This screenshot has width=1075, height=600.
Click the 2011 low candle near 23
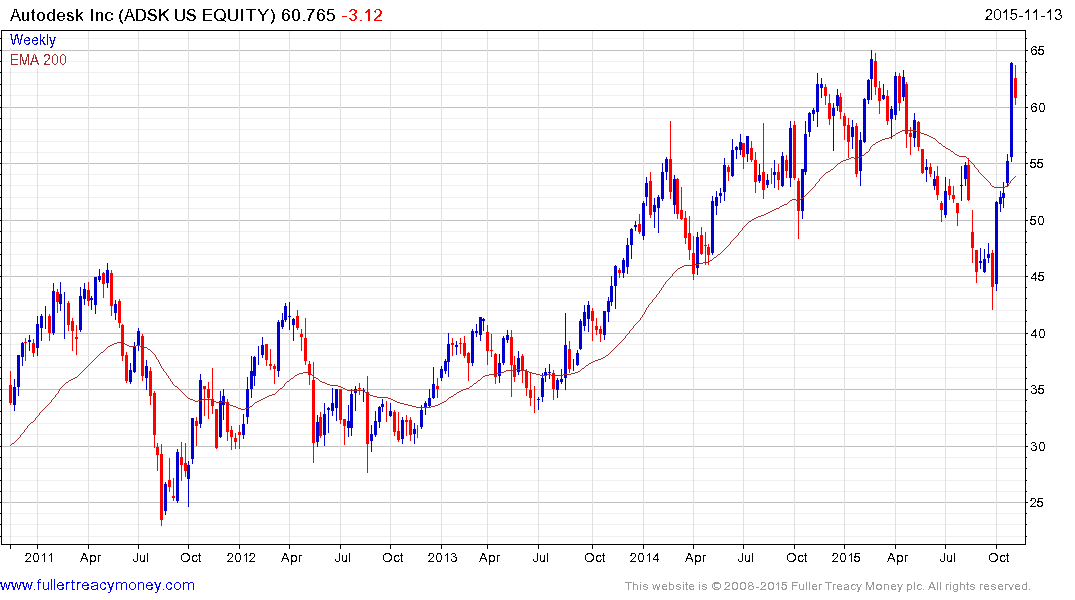(162, 501)
